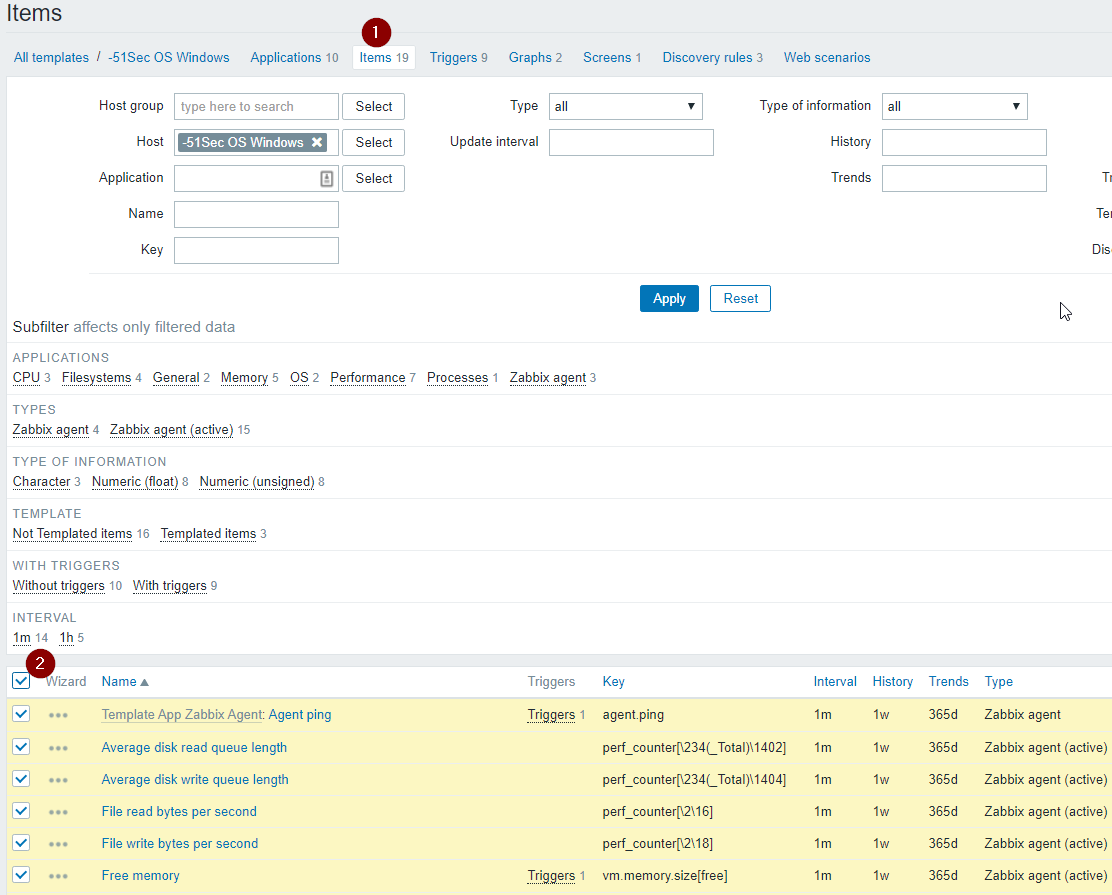This screenshot has width=1112, height=895.
Task: Open the Type dropdown filter
Action: click(x=626, y=106)
